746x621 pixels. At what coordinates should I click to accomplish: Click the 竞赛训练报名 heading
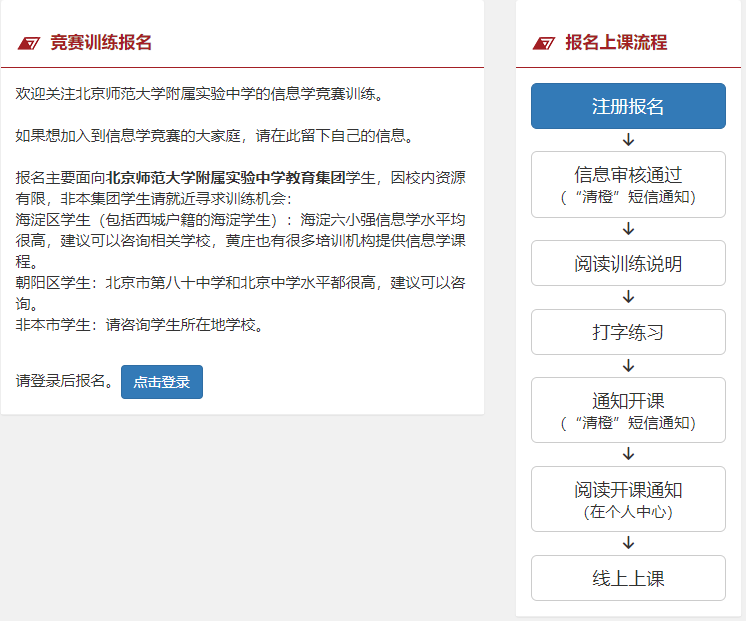pyautogui.click(x=101, y=42)
